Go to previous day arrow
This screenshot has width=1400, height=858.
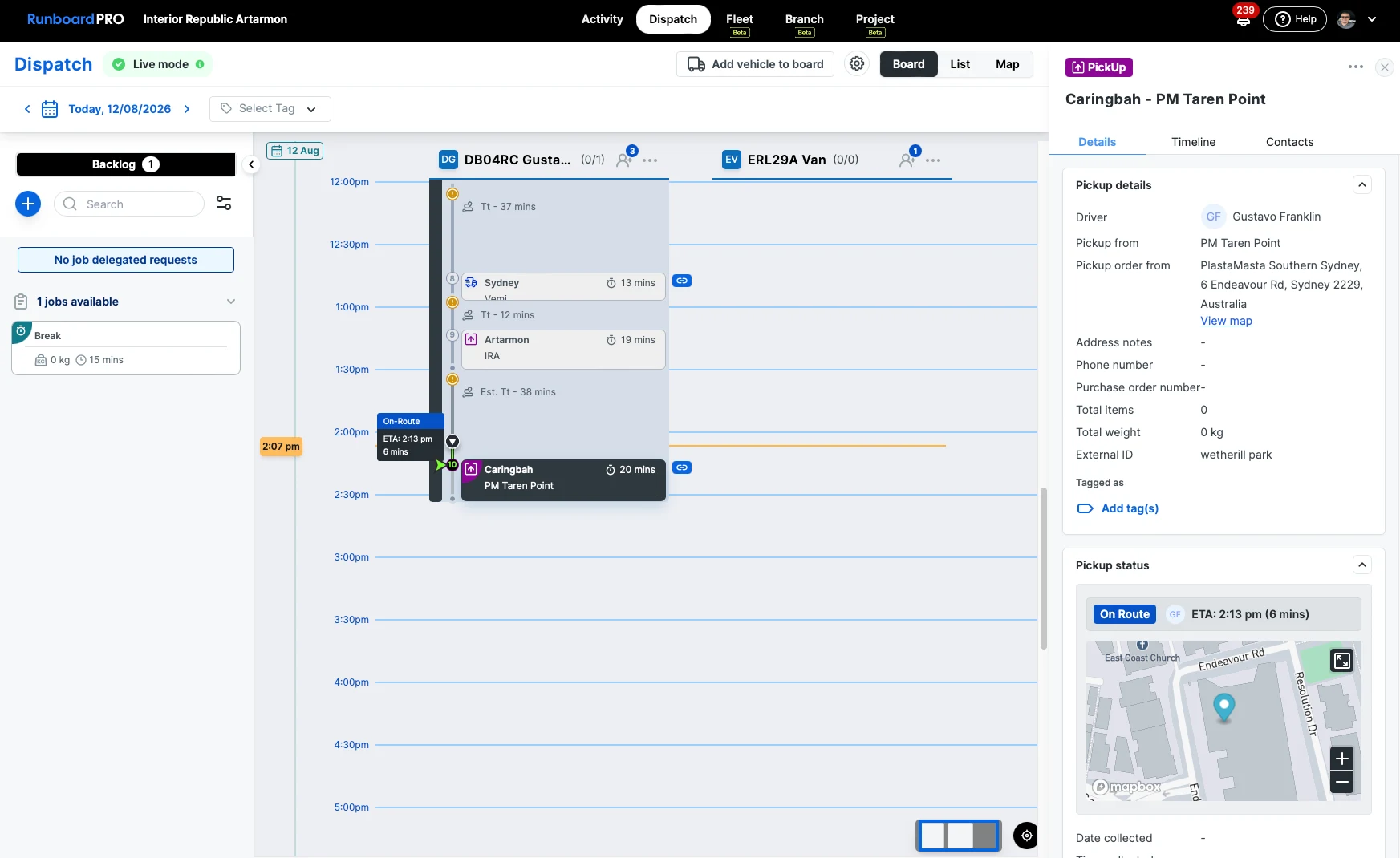(27, 109)
